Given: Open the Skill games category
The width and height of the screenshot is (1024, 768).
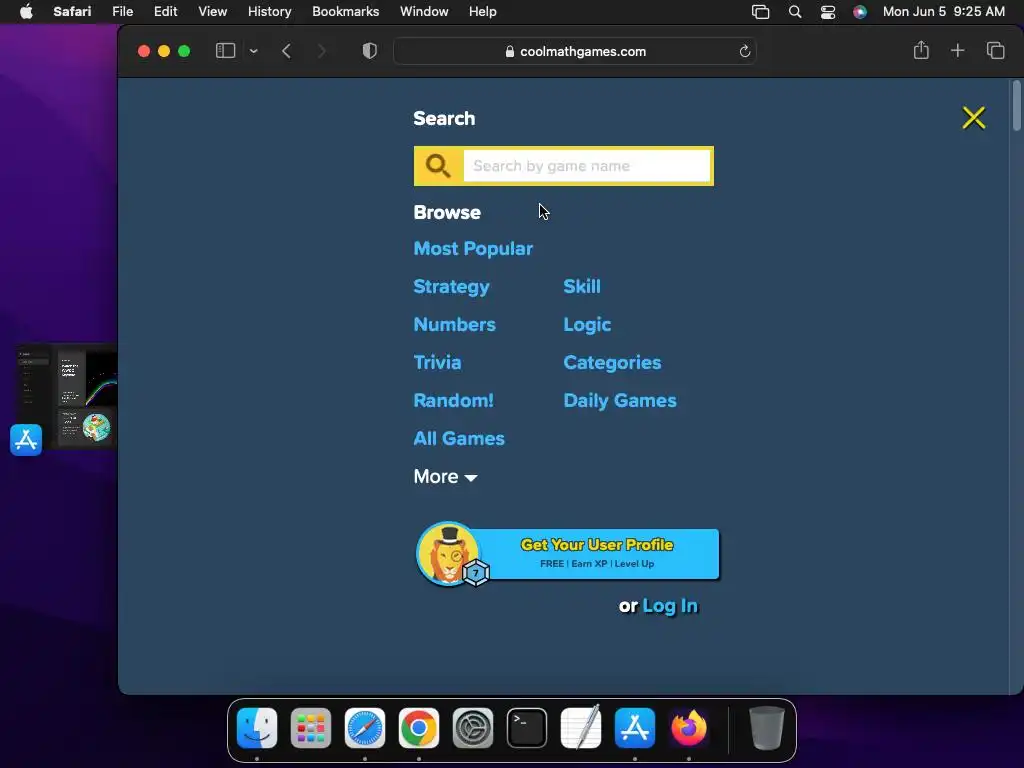Looking at the screenshot, I should [x=582, y=287].
